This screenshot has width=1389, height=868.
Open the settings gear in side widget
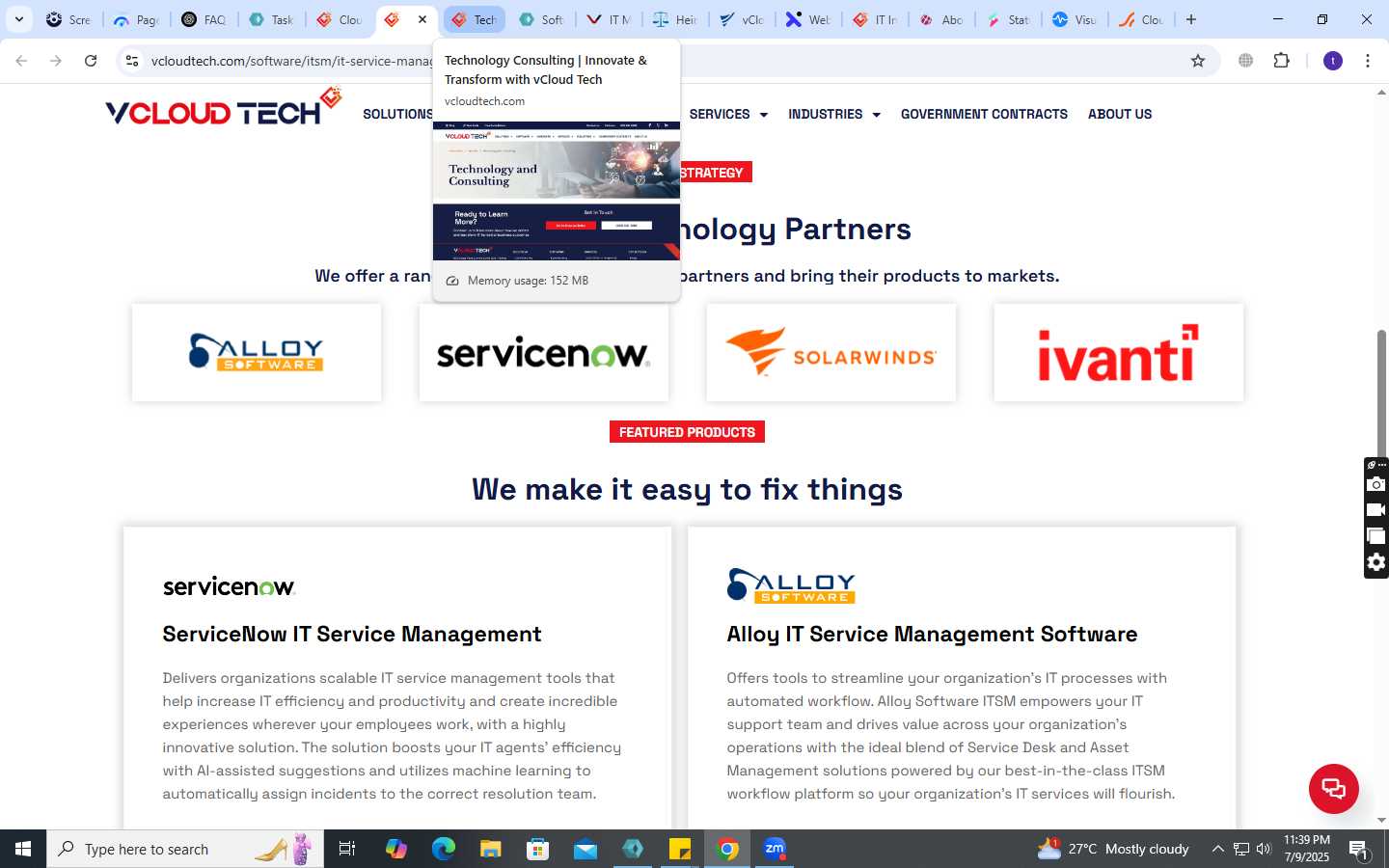point(1376,562)
